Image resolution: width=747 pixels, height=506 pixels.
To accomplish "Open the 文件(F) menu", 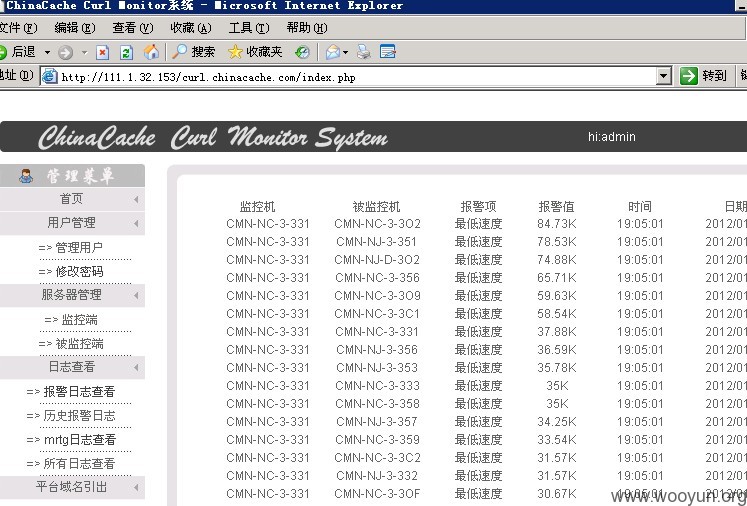I will tap(18, 28).
